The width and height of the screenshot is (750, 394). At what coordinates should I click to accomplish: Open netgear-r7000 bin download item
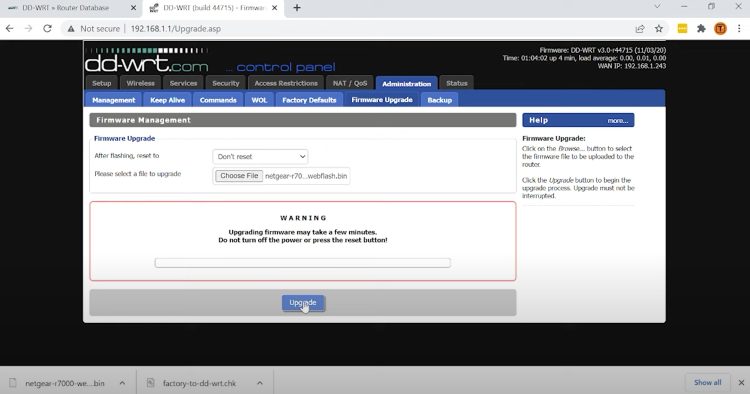[x=65, y=383]
